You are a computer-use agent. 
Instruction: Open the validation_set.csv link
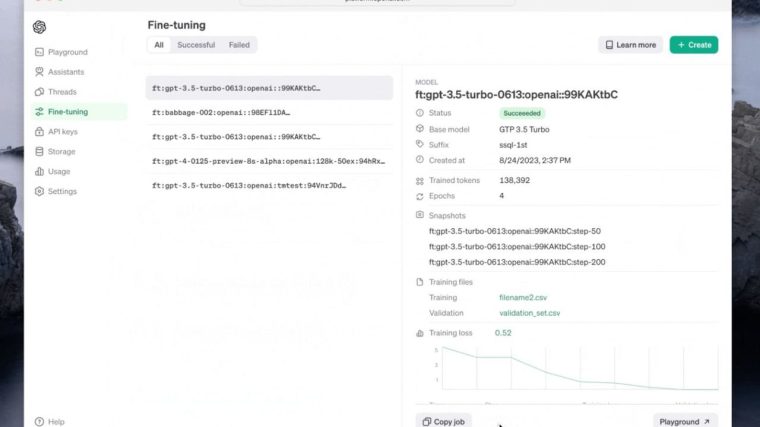529,313
